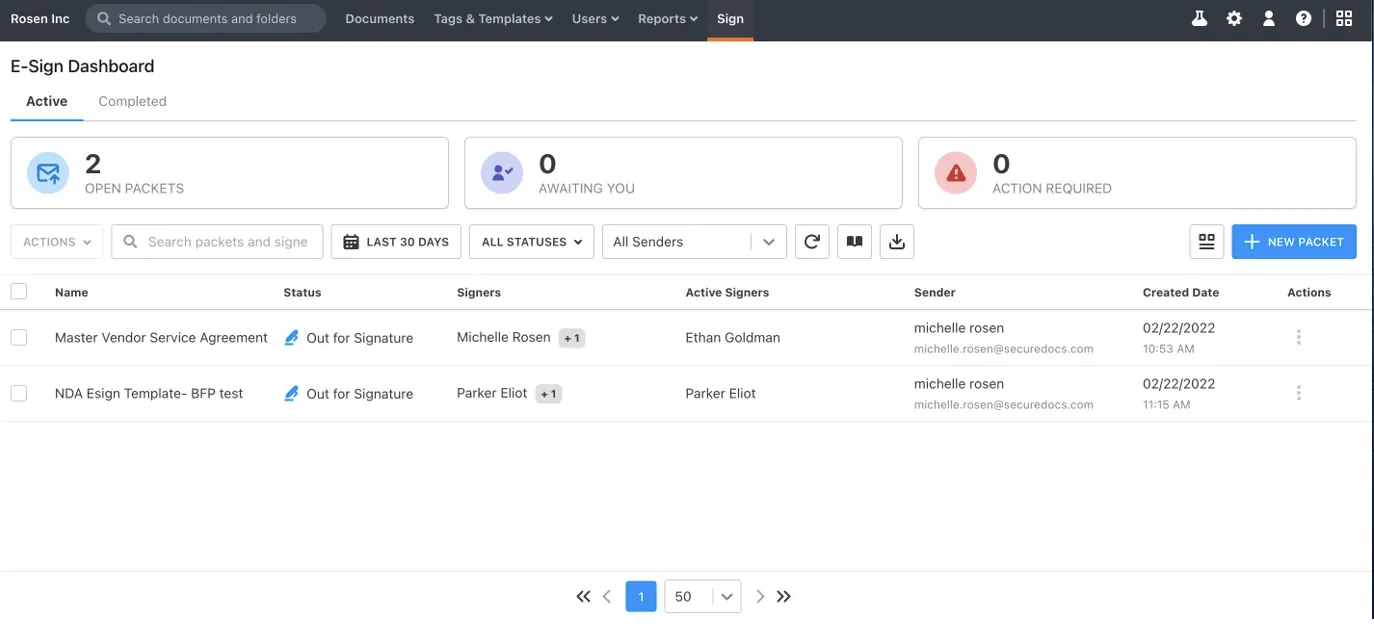Click the +1 badge next to Michelle Rosen
Image resolution: width=1374 pixels, height=640 pixels.
coord(572,338)
